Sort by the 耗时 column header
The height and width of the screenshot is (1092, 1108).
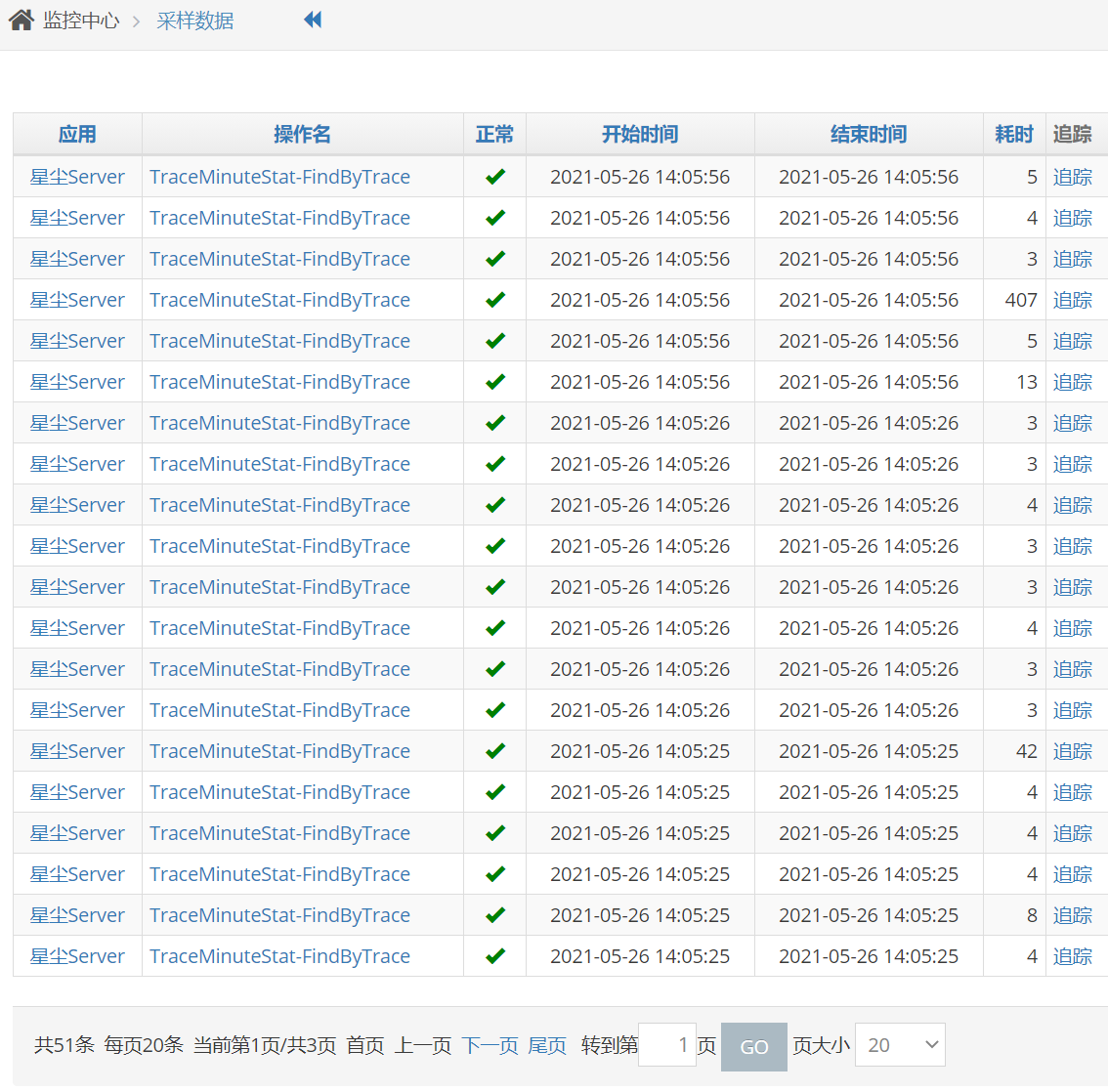click(1014, 134)
